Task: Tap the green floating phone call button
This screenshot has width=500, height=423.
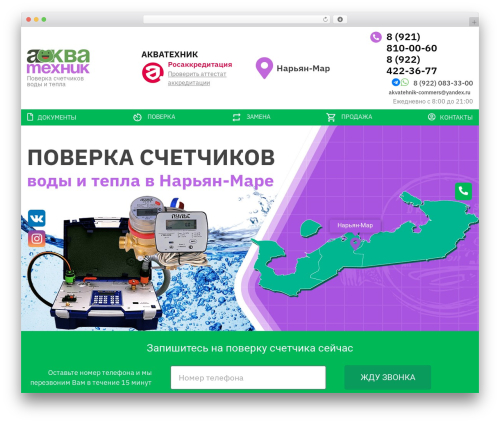Action: pos(463,191)
